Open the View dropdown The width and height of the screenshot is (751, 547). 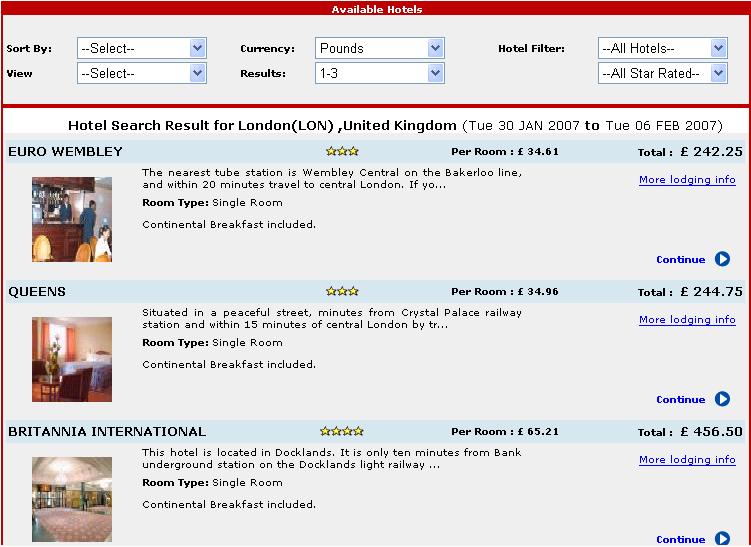click(142, 73)
